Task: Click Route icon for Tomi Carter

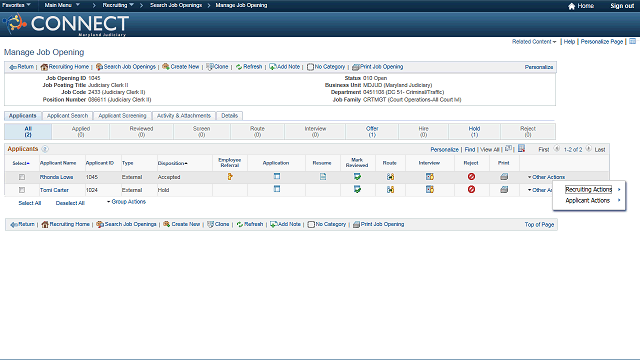Action: (x=391, y=189)
